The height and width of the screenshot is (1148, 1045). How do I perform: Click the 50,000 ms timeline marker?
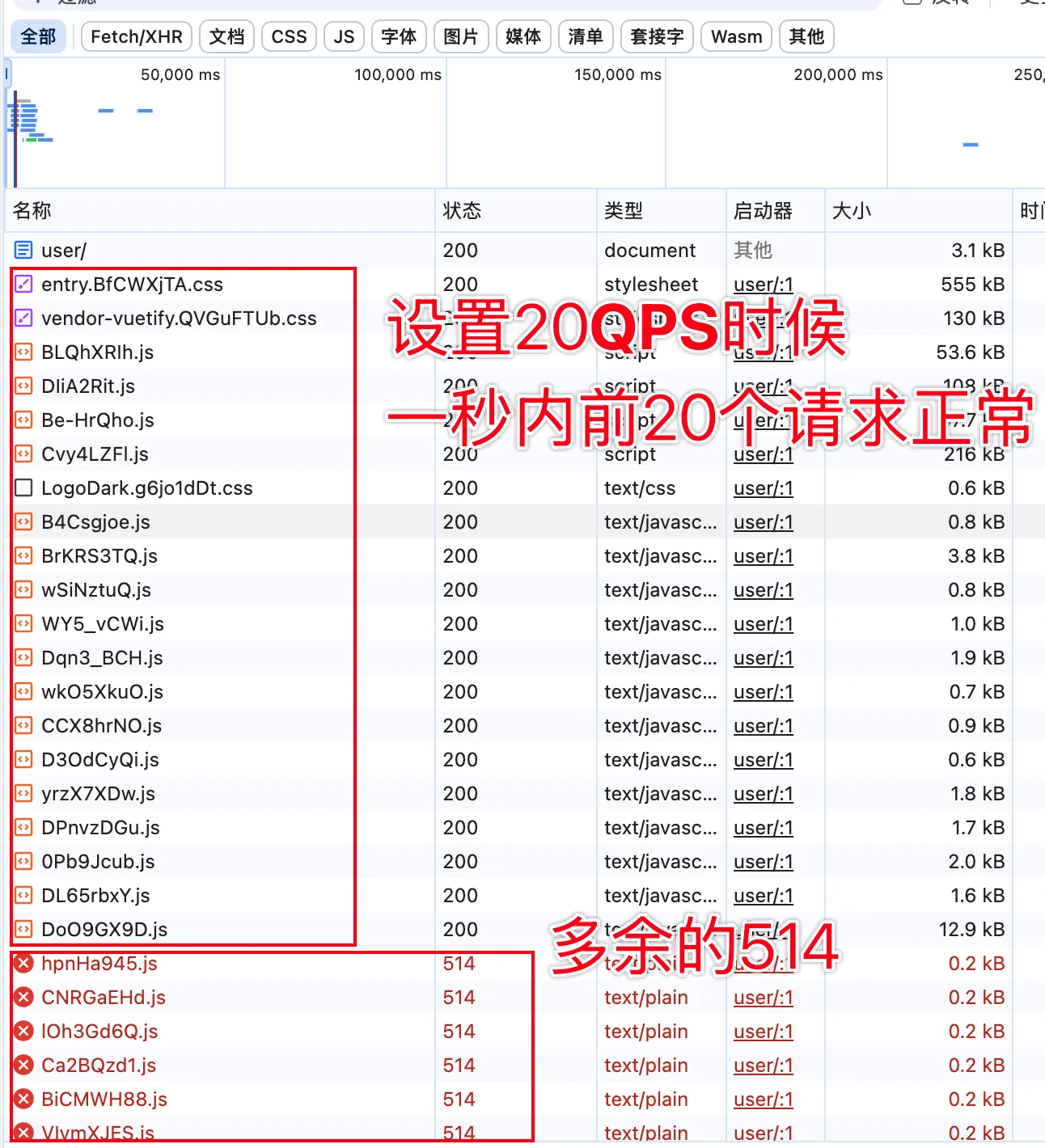point(180,75)
